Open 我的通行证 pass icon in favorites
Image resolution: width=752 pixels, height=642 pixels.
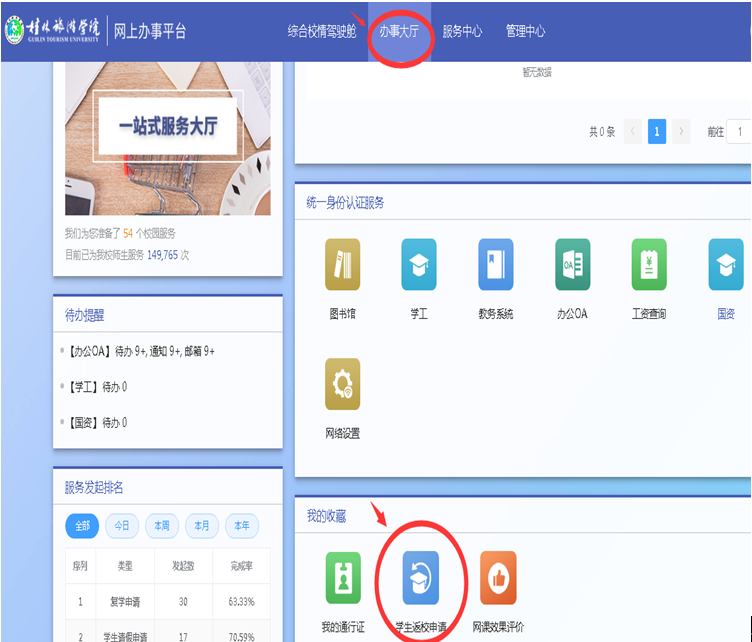pyautogui.click(x=343, y=578)
